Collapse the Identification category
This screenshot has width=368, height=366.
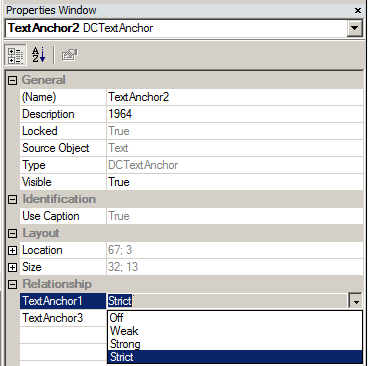(x=12, y=199)
